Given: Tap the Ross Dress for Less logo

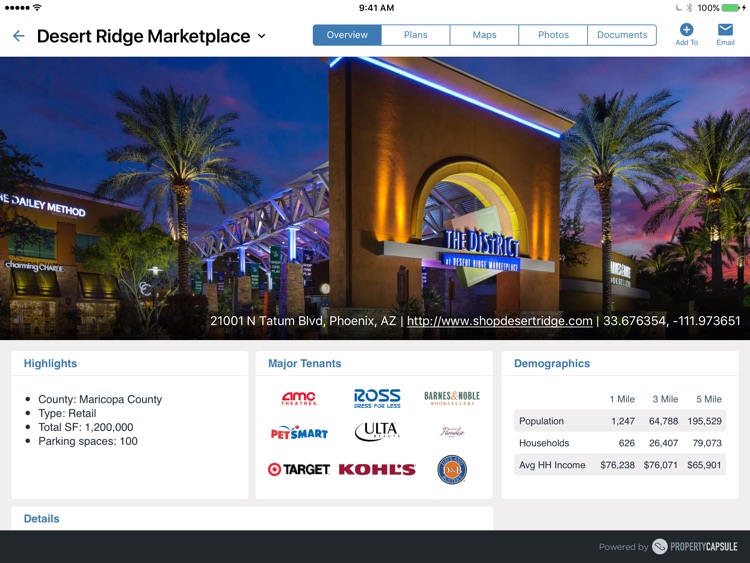Looking at the screenshot, I should coord(377,398).
